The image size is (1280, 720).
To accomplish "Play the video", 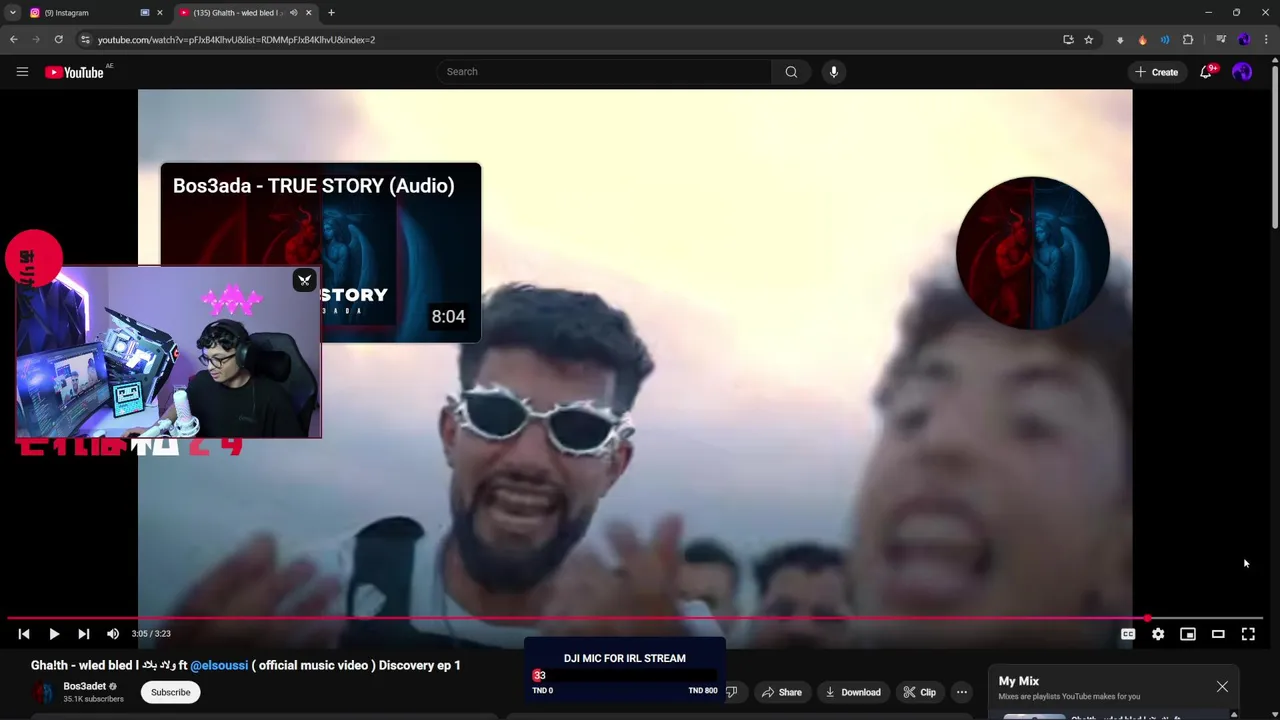I will coord(54,634).
